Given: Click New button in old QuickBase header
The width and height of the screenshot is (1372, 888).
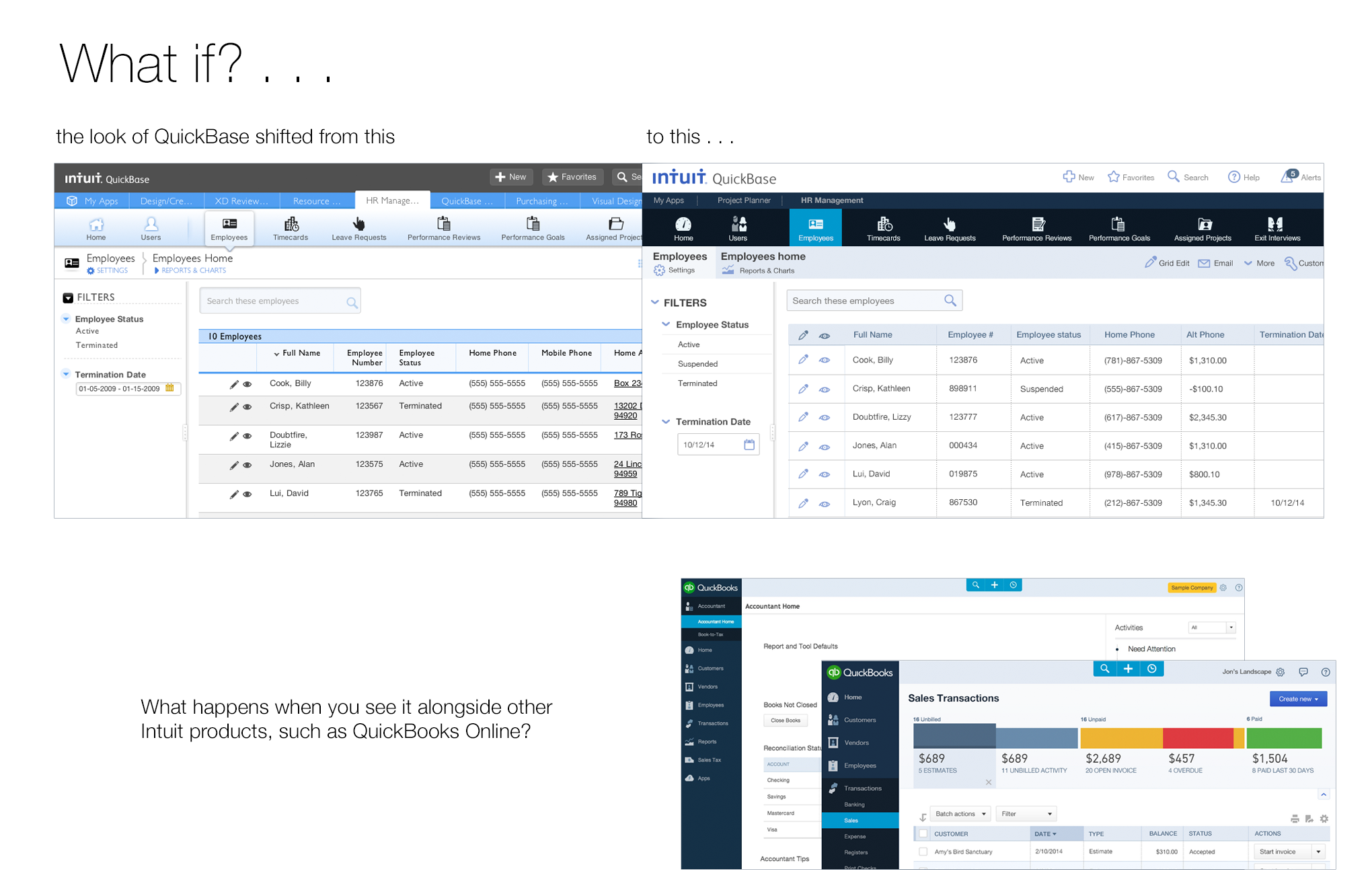Looking at the screenshot, I should (511, 177).
